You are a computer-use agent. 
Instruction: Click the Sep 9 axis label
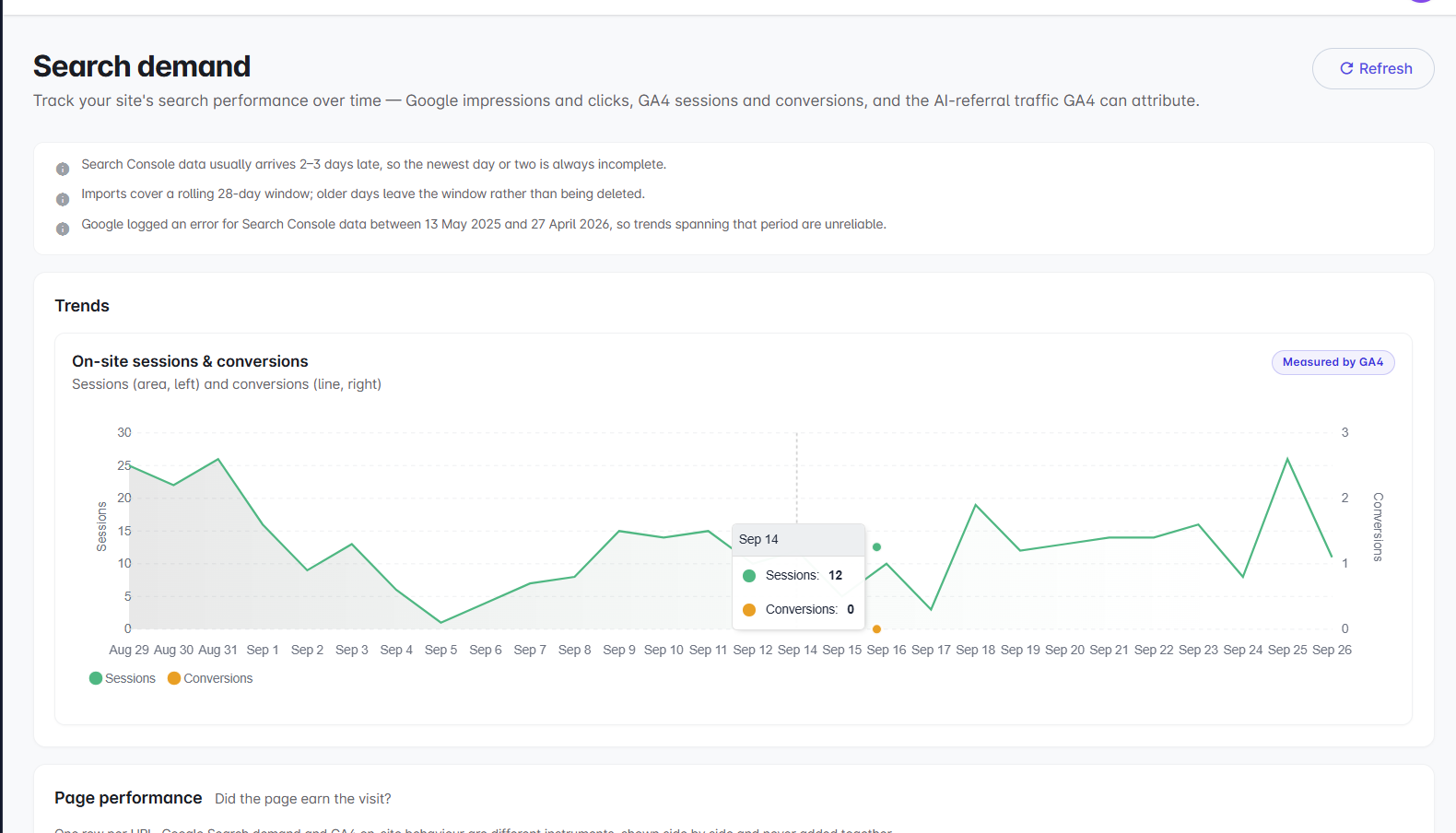(619, 650)
